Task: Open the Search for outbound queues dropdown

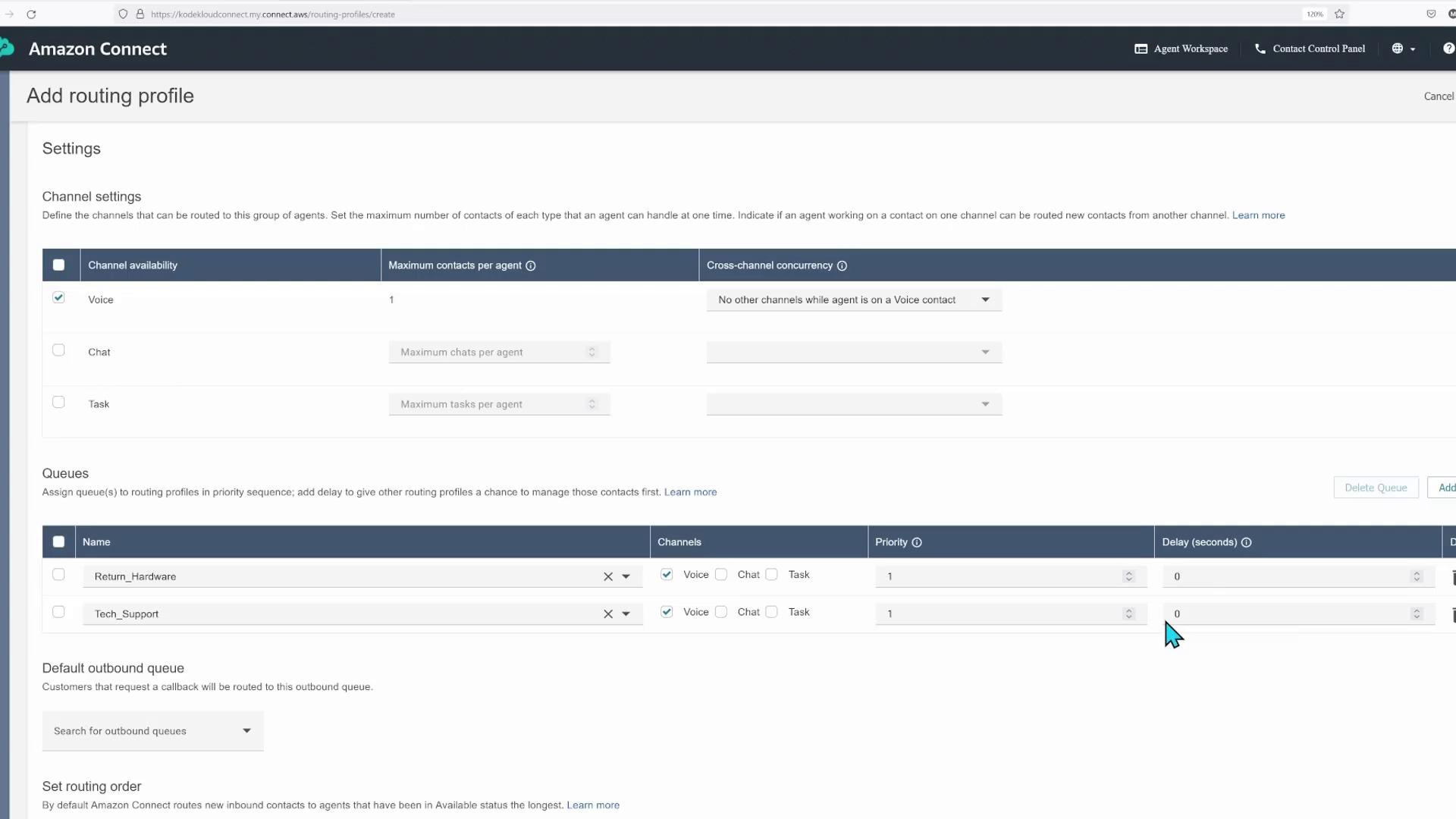Action: coord(152,731)
